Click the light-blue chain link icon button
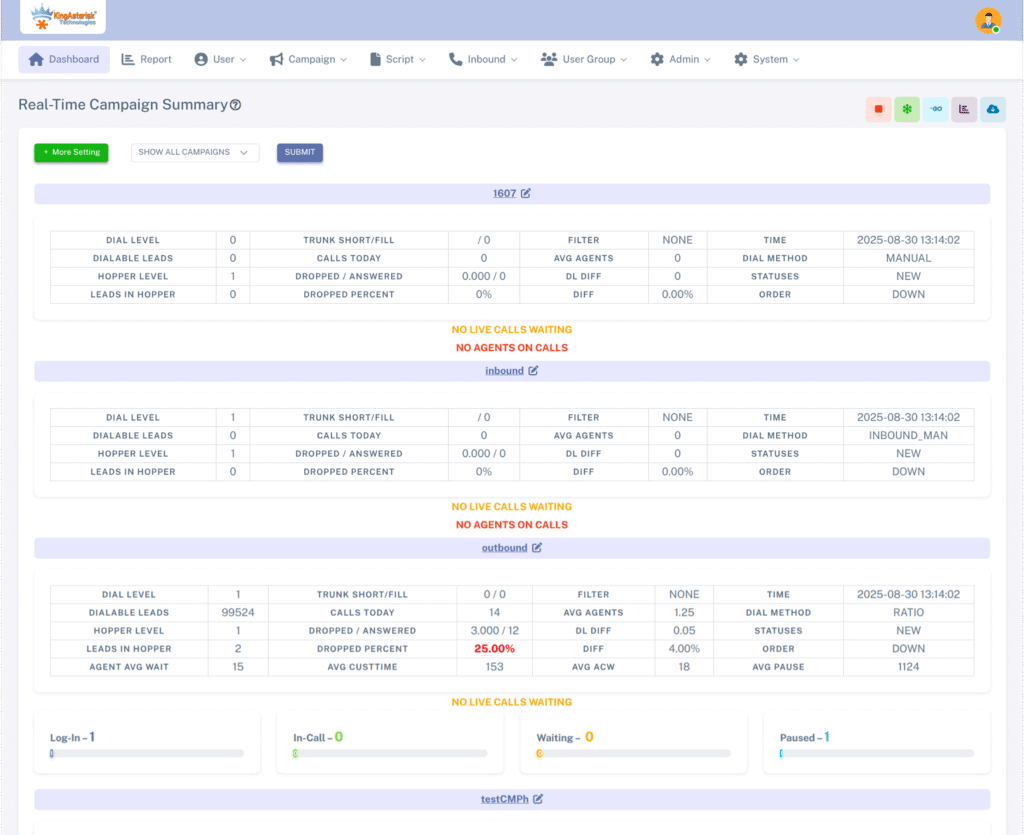 pyautogui.click(x=936, y=109)
